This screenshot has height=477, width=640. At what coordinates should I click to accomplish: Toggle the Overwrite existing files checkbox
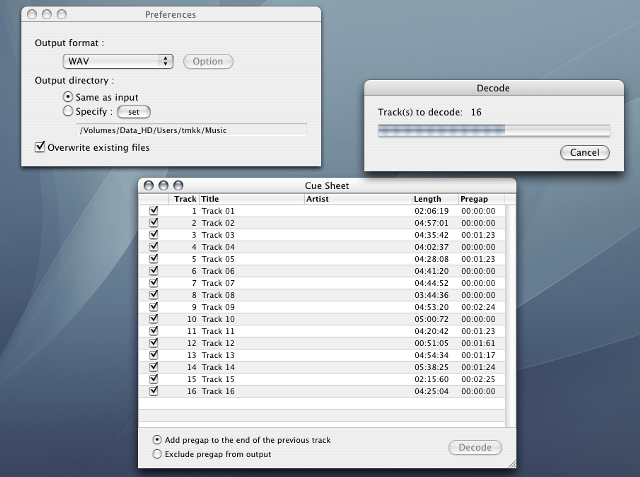pos(40,146)
